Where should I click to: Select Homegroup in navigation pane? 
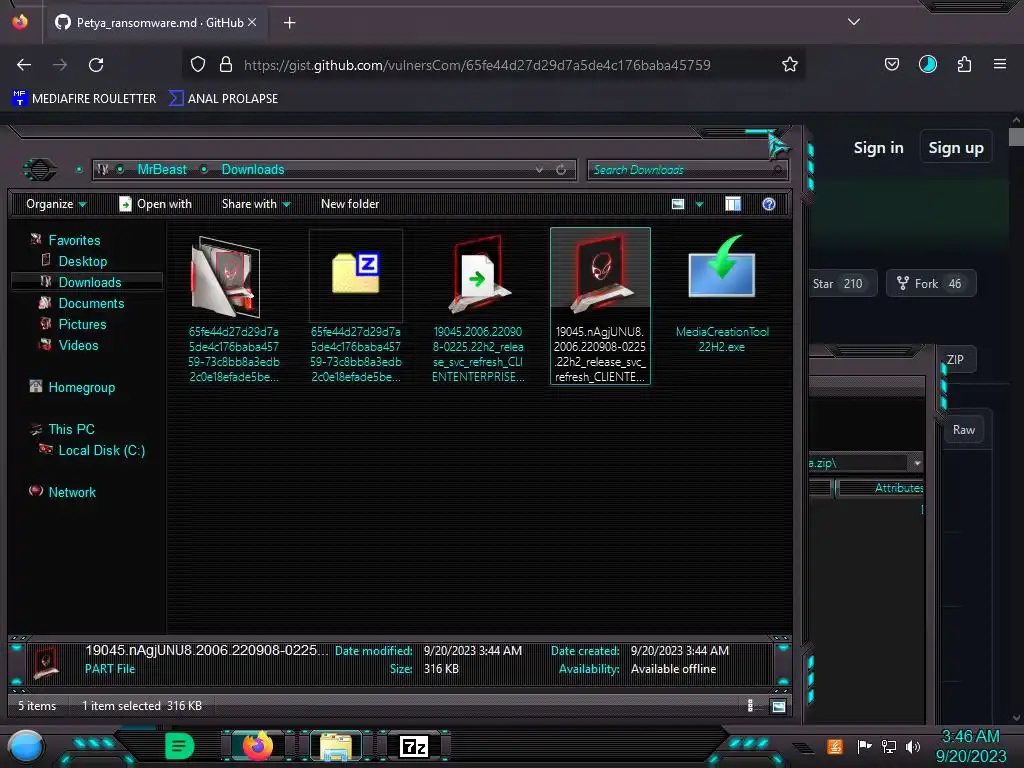click(x=81, y=387)
